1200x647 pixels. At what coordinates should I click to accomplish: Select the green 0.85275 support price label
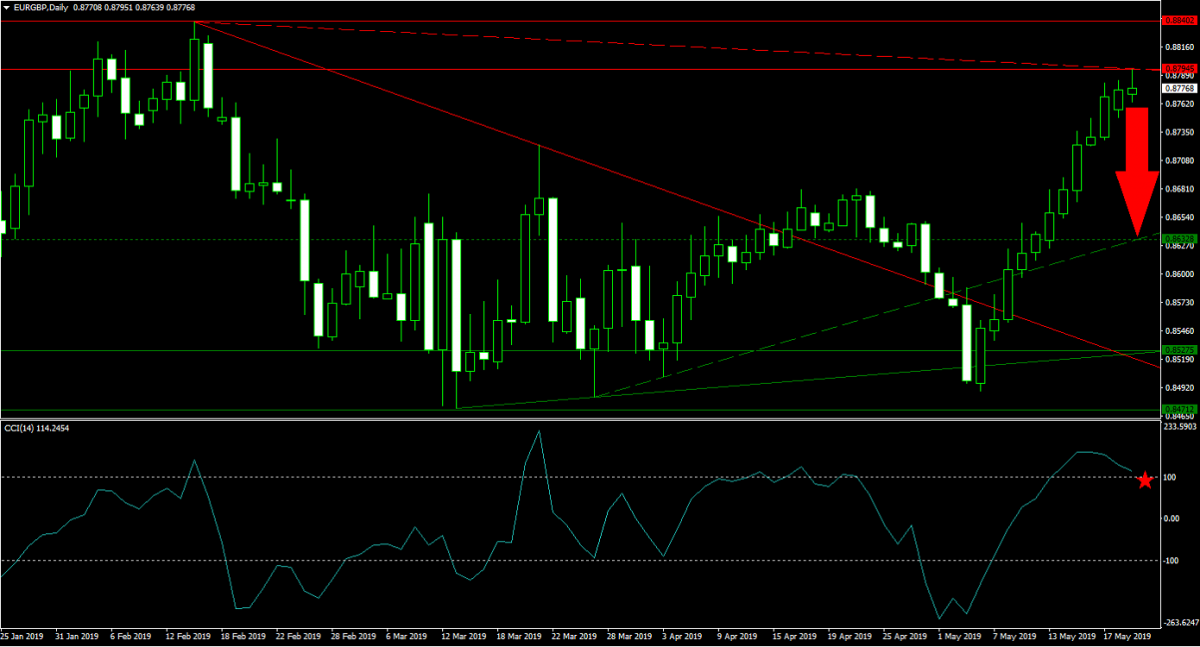(x=1178, y=350)
